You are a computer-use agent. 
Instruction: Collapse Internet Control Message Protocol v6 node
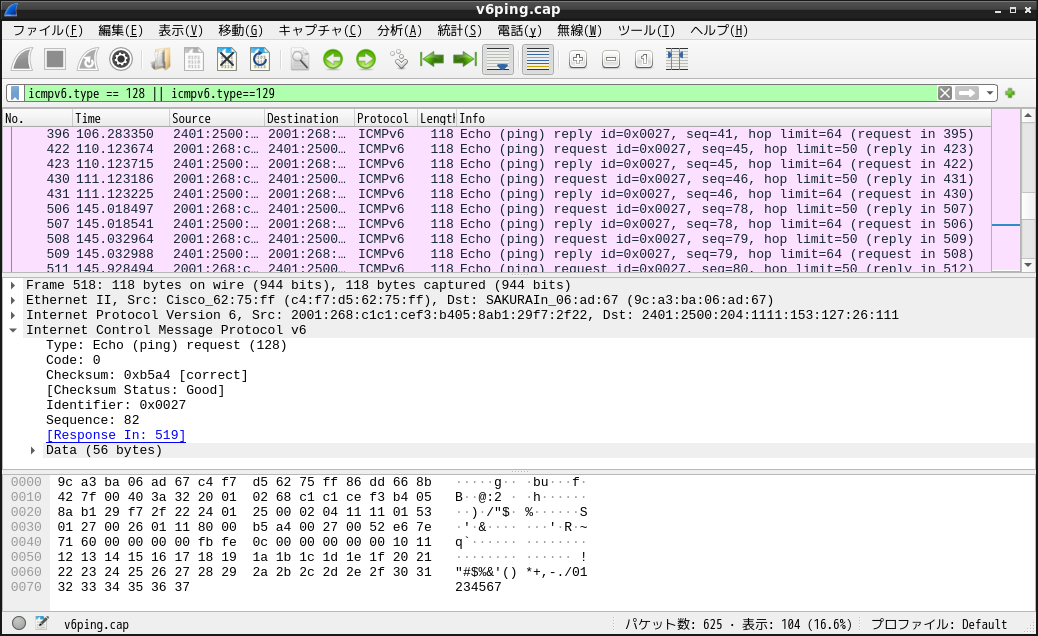tap(13, 330)
